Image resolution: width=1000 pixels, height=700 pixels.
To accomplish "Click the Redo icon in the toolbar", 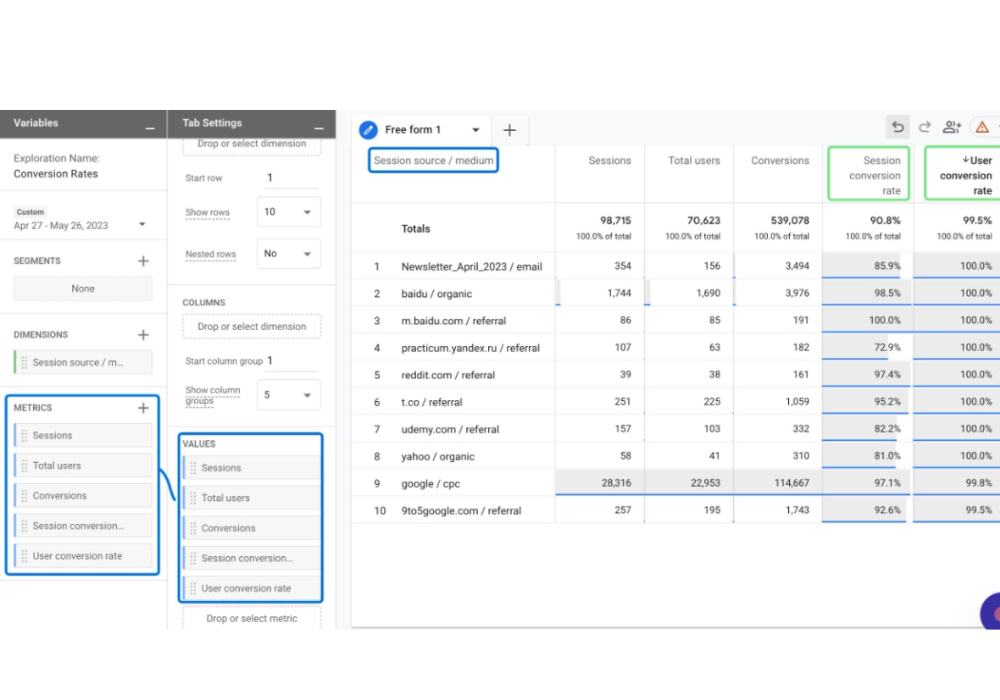I will click(x=924, y=127).
